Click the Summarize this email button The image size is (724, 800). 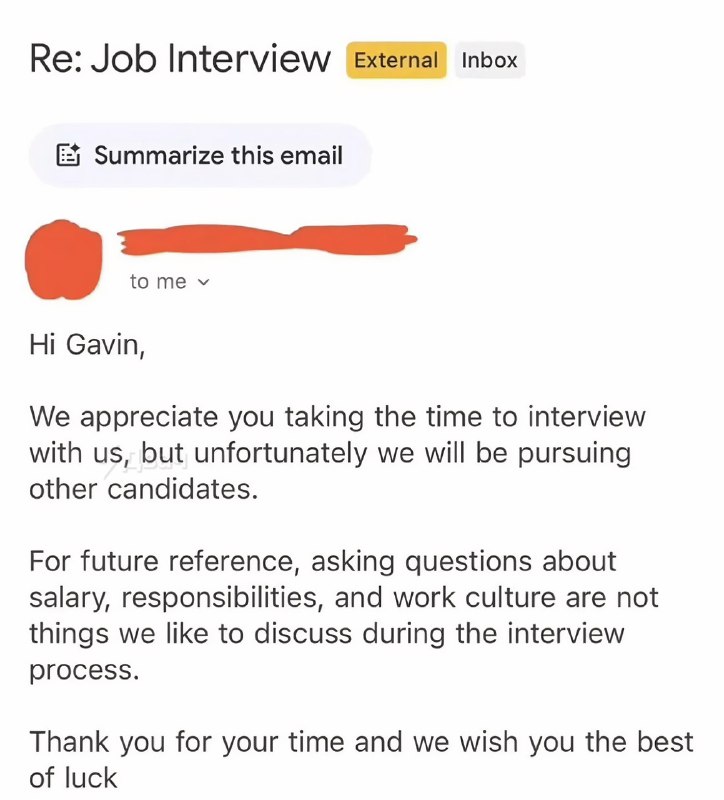200,155
